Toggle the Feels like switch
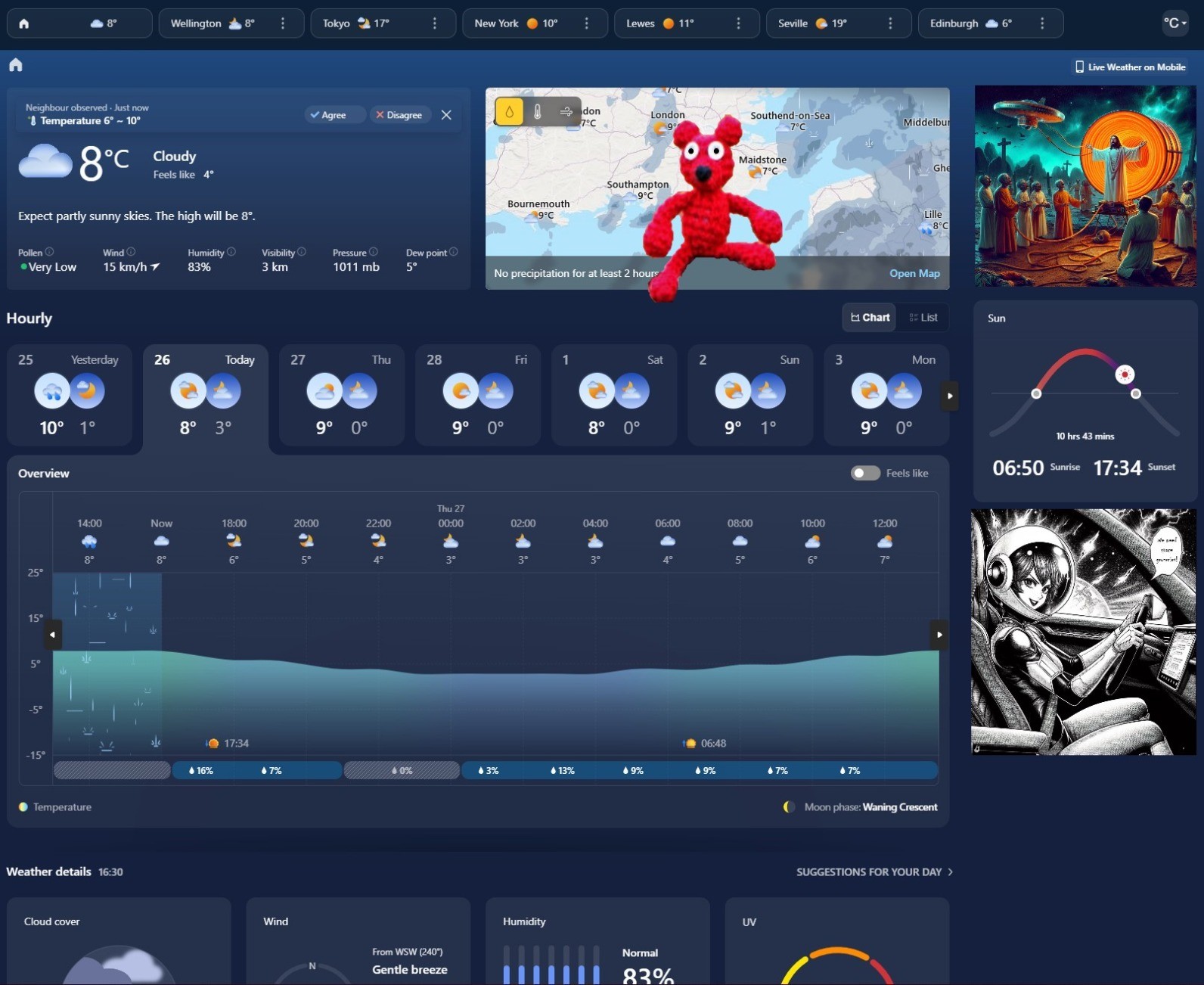This screenshot has height=985, width=1204. (865, 473)
